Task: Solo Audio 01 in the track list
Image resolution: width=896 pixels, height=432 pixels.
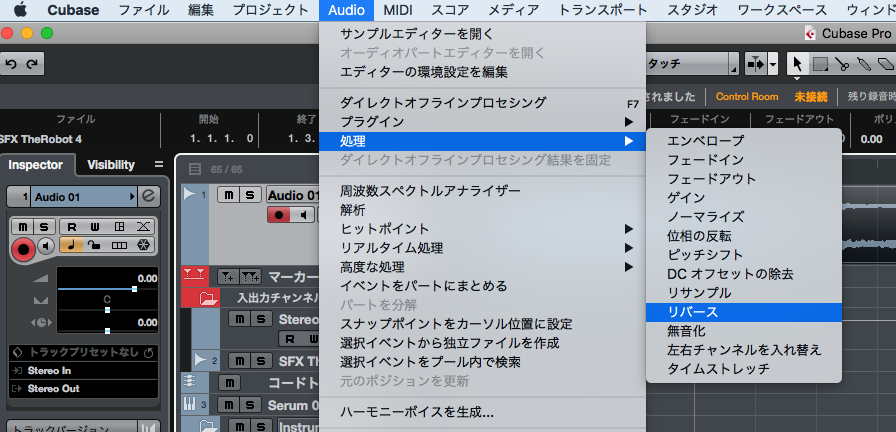Action: [250, 195]
